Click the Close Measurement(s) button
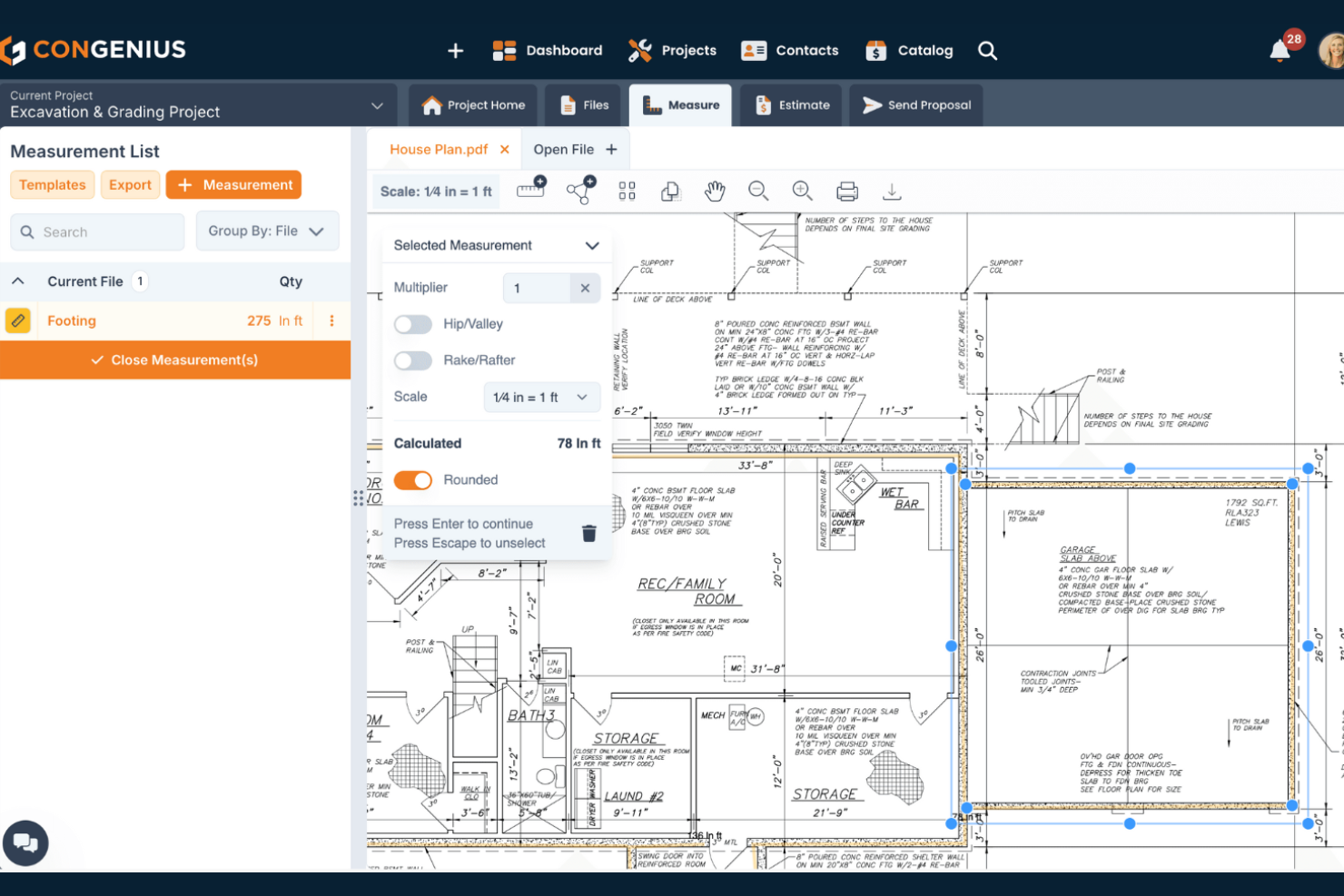Screen dimensions: 1344x896 point(175,359)
